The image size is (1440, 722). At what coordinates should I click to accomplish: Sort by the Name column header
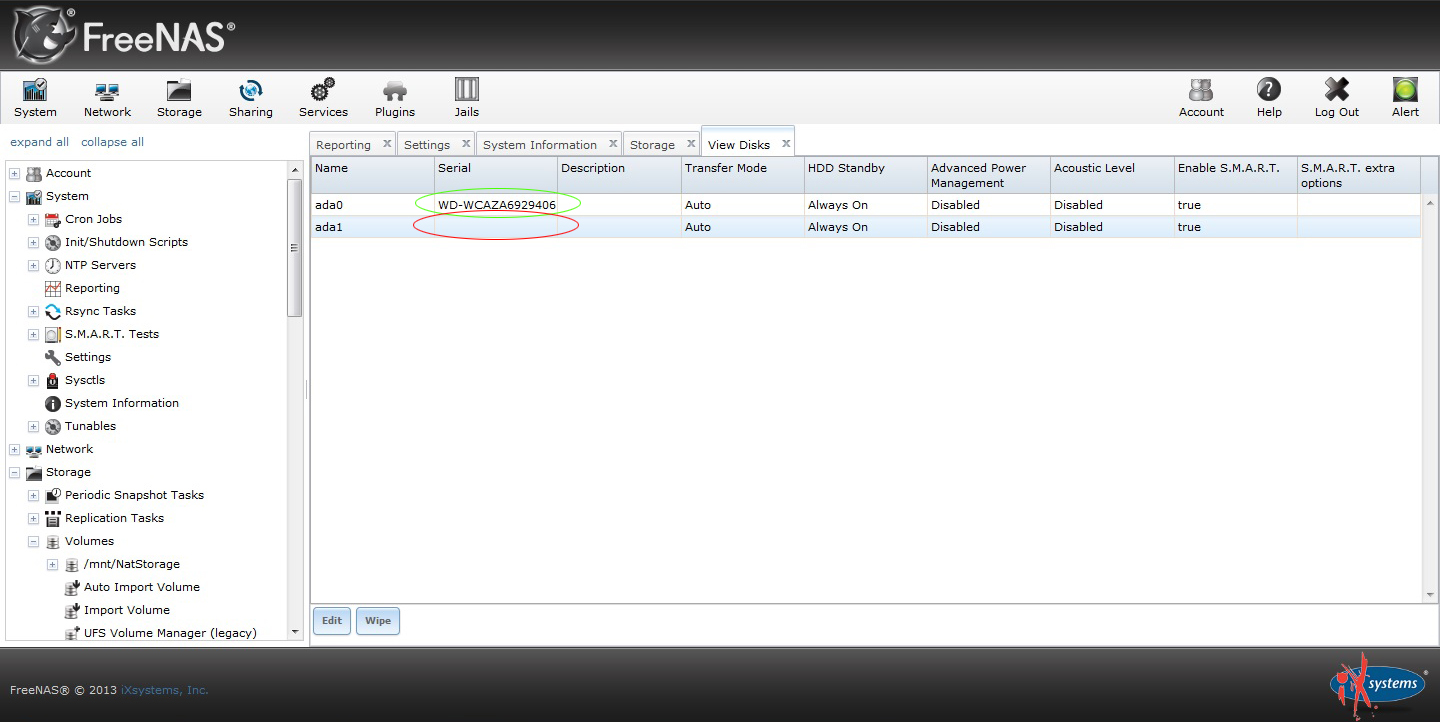(x=373, y=175)
